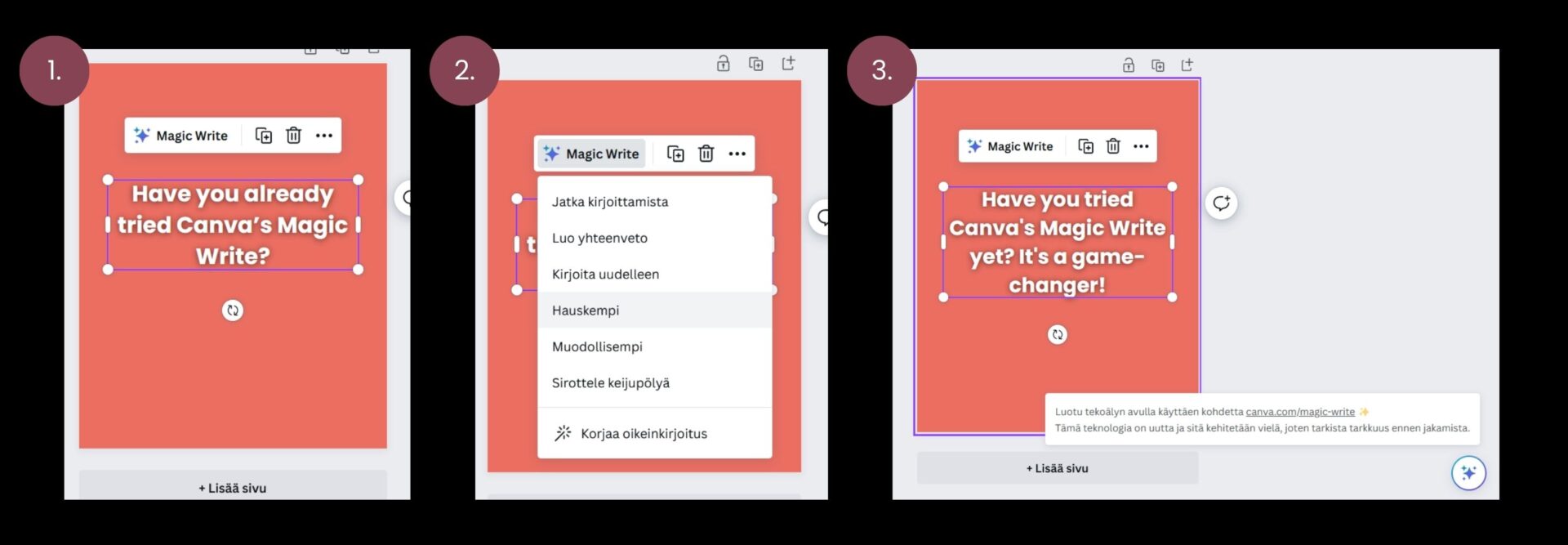Click the trash icon in screenshot 1
This screenshot has width=1568, height=545.
293,136
